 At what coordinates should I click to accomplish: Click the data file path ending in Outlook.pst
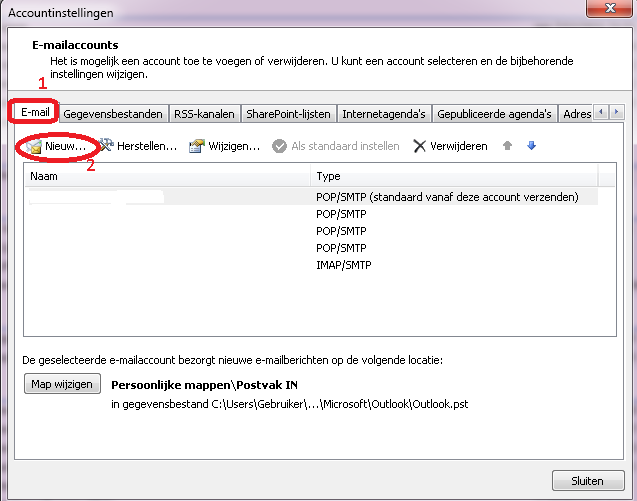pos(290,404)
